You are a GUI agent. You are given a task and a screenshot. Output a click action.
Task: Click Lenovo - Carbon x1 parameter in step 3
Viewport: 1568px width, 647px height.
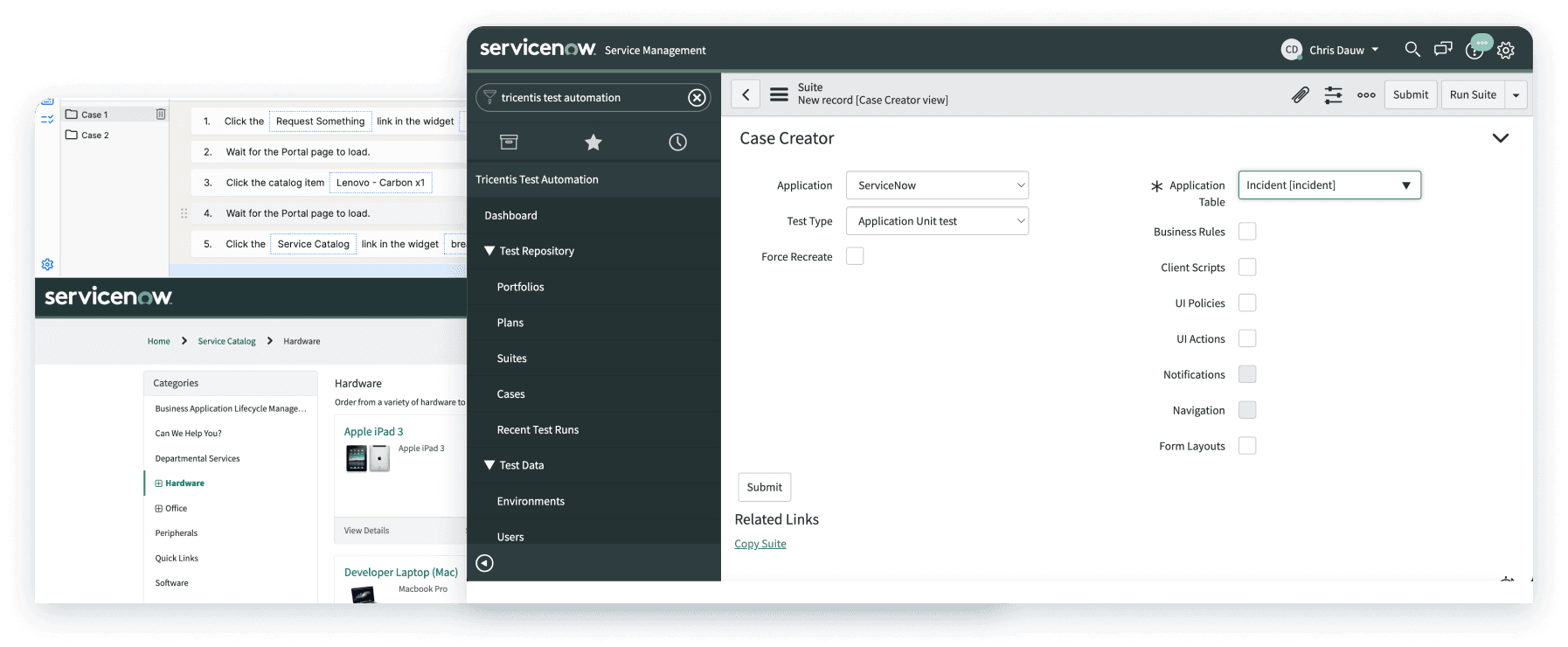[380, 183]
